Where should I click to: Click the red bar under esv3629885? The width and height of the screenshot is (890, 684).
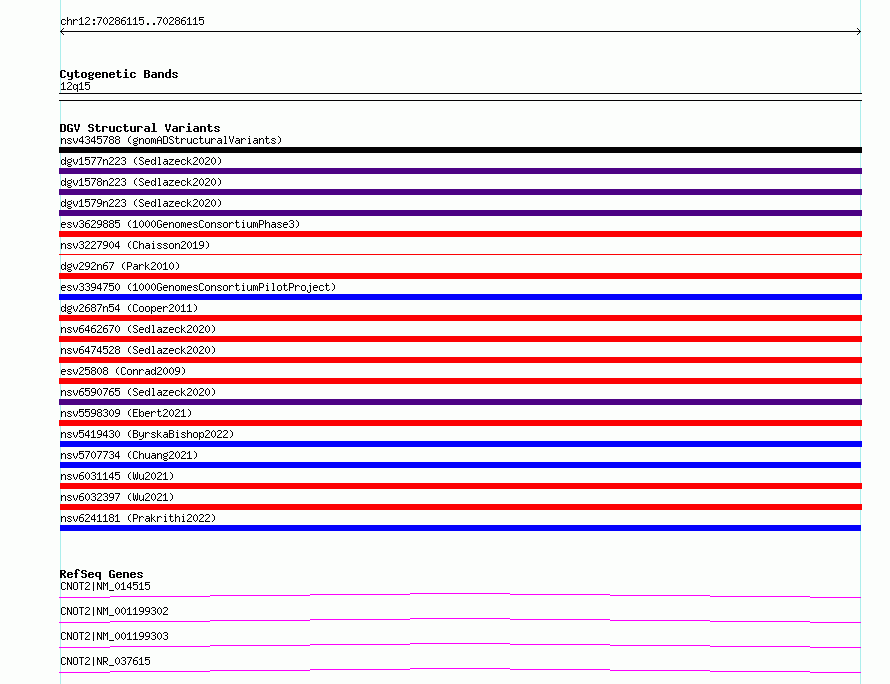[x=460, y=234]
